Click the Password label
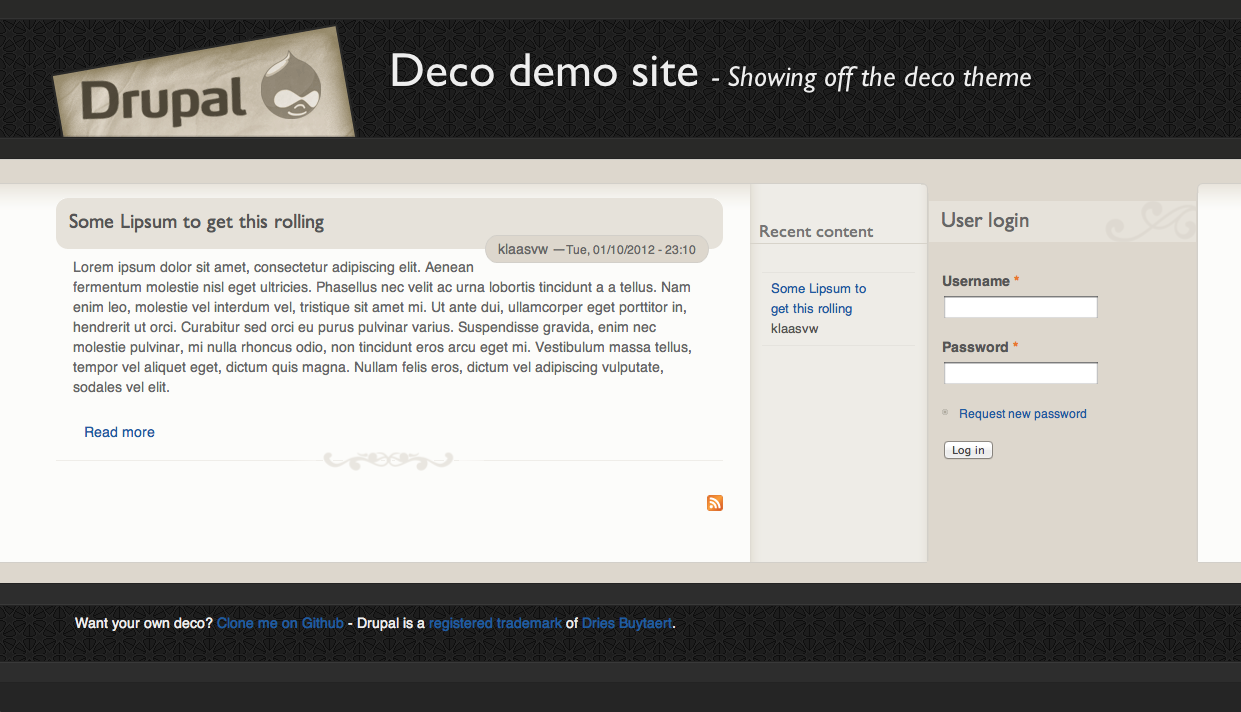1241x712 pixels. (x=975, y=347)
